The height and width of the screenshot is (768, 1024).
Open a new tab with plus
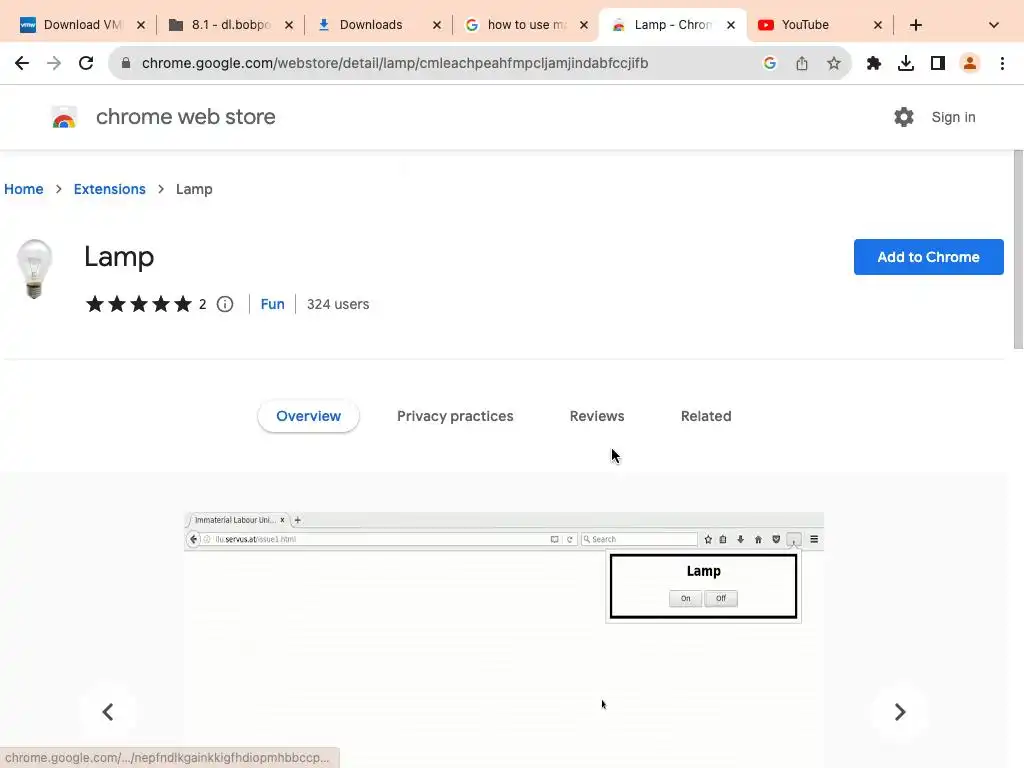click(x=916, y=25)
